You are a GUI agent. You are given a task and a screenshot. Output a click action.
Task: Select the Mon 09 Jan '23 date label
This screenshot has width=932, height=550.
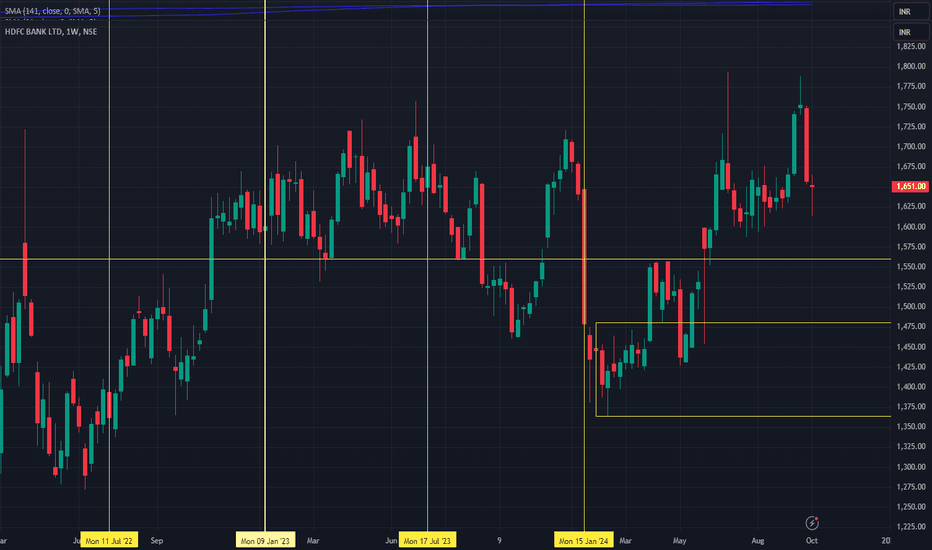pyautogui.click(x=265, y=540)
